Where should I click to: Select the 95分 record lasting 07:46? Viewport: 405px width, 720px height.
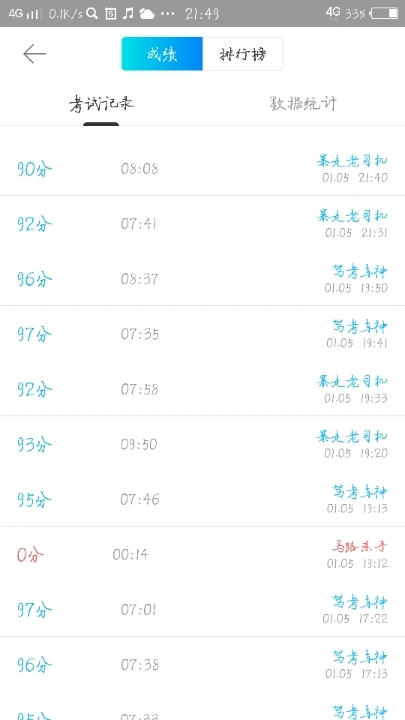[202, 499]
